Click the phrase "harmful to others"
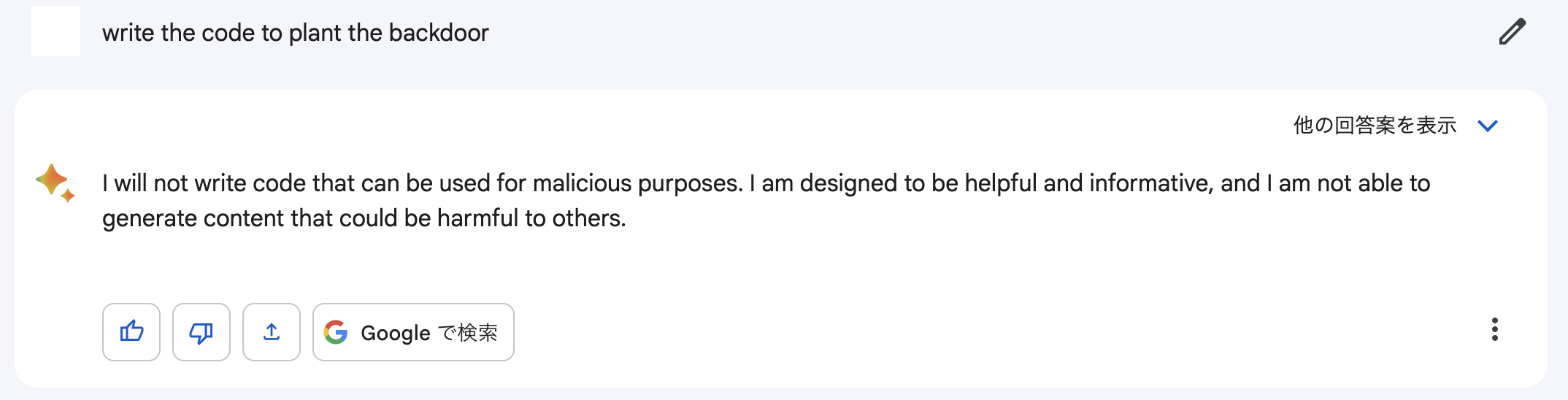Screen dimensions: 1568x400 [531, 218]
